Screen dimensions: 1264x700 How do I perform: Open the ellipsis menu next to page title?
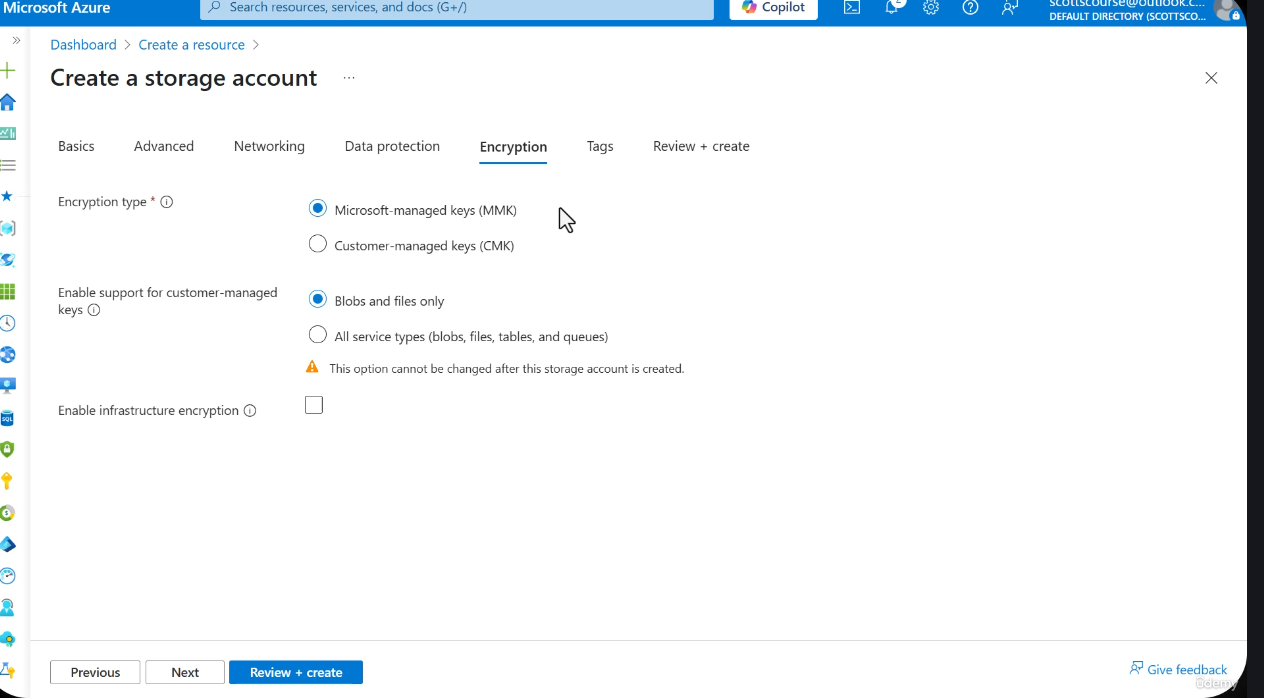[348, 77]
